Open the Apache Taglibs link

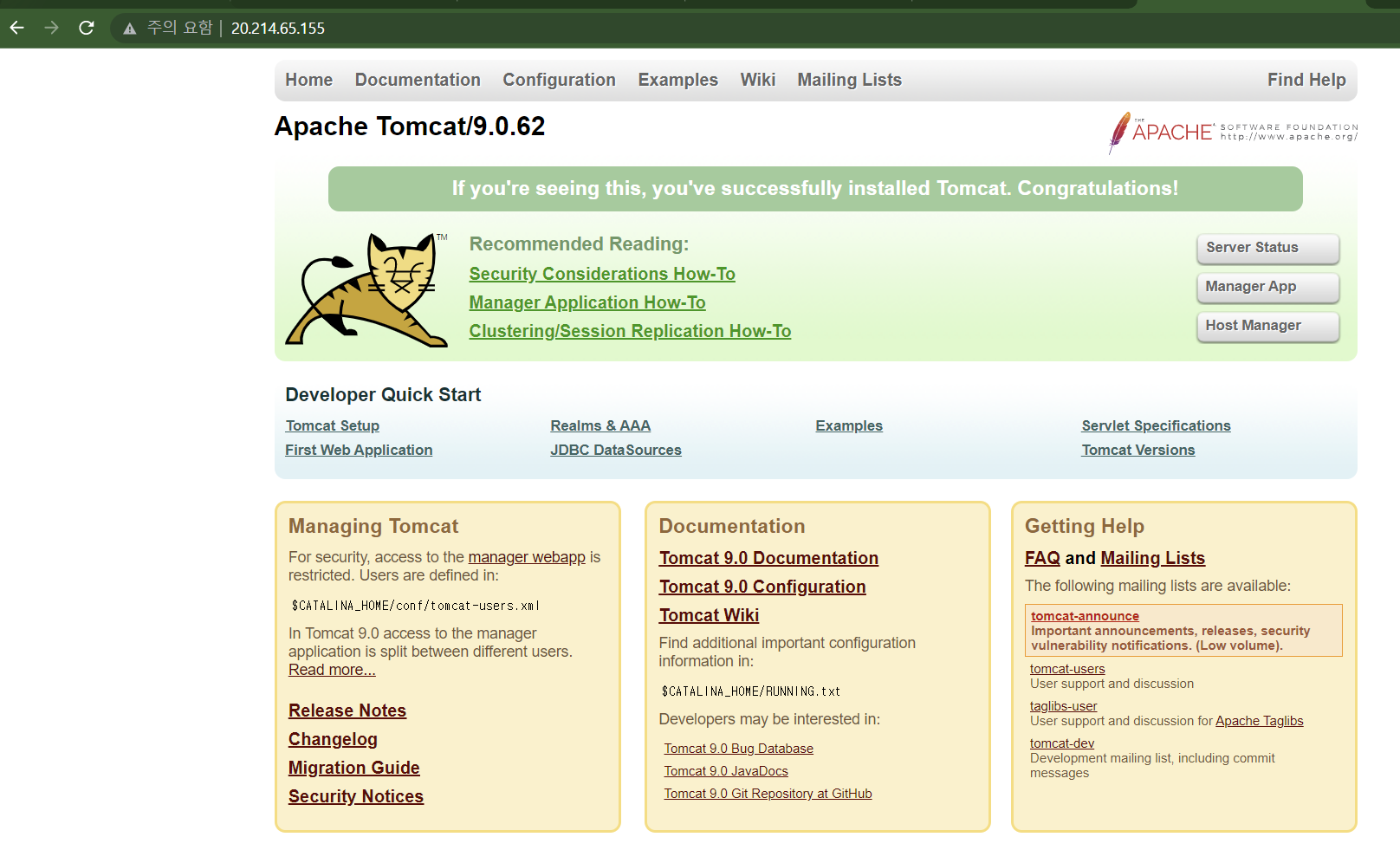[x=1260, y=721]
